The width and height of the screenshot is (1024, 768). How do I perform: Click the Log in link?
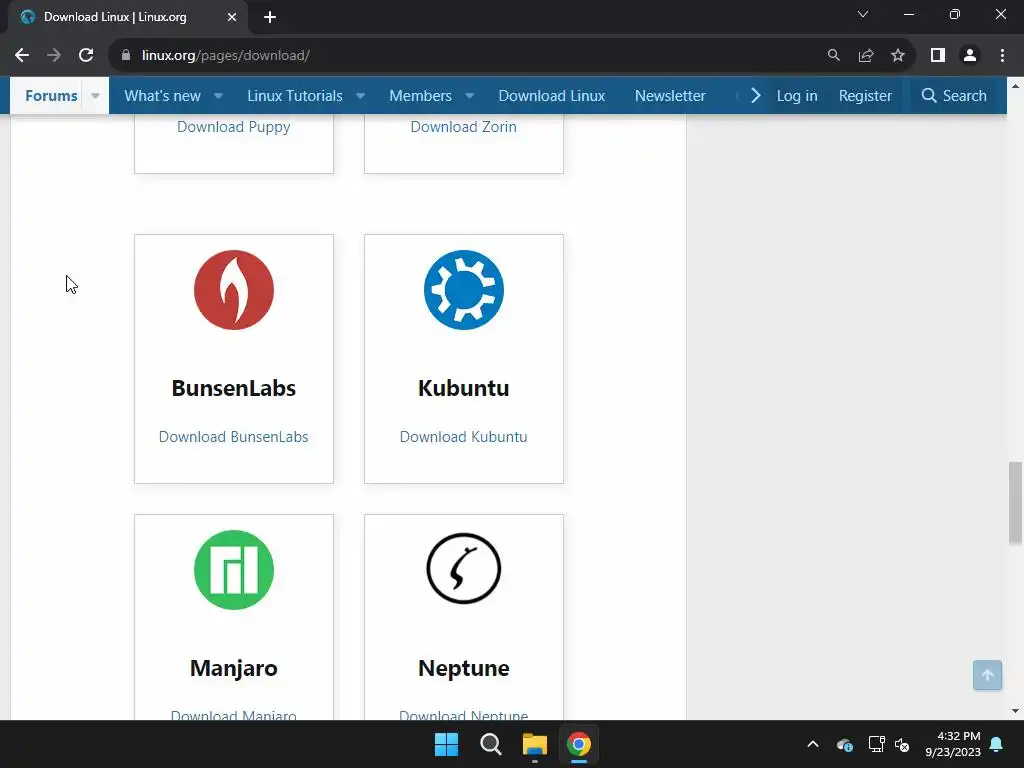click(797, 96)
